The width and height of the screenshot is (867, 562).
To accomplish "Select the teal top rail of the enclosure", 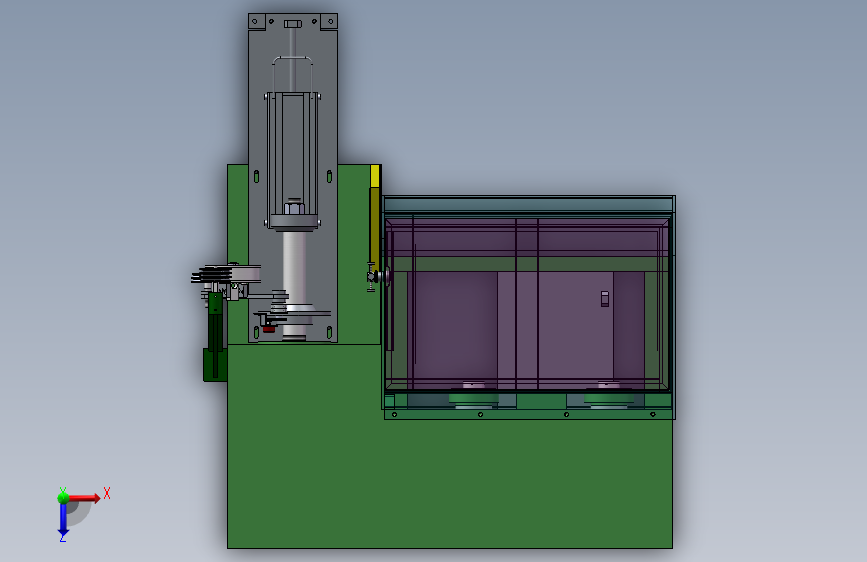I will [528, 205].
